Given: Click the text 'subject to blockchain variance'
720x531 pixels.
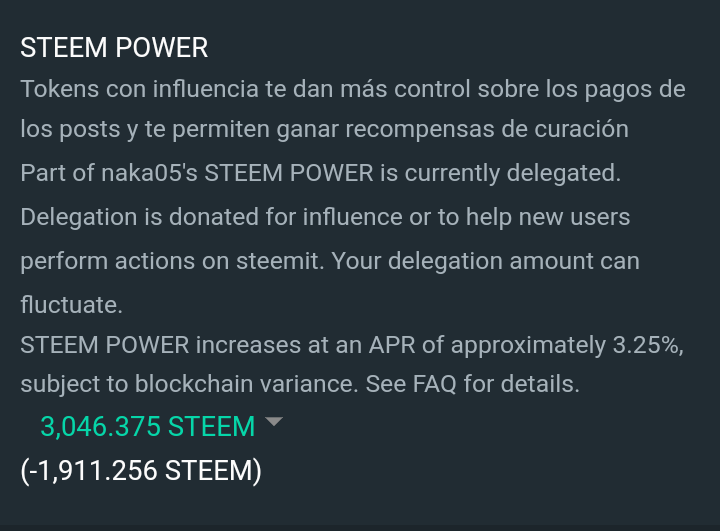Looking at the screenshot, I should [189, 384].
